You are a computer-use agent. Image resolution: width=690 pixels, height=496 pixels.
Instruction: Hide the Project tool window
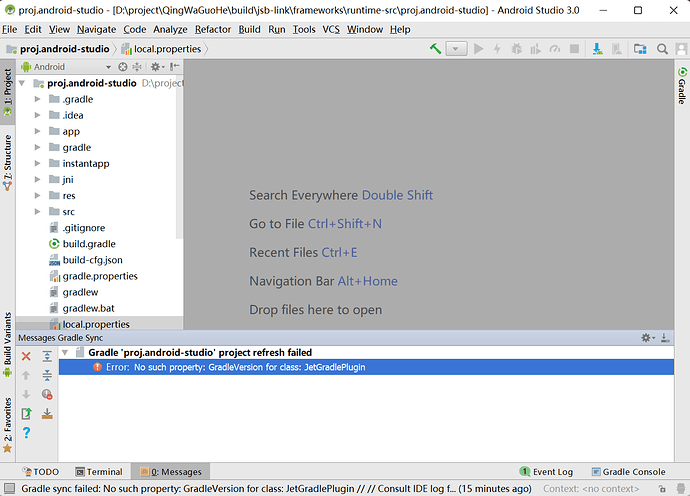(175, 66)
